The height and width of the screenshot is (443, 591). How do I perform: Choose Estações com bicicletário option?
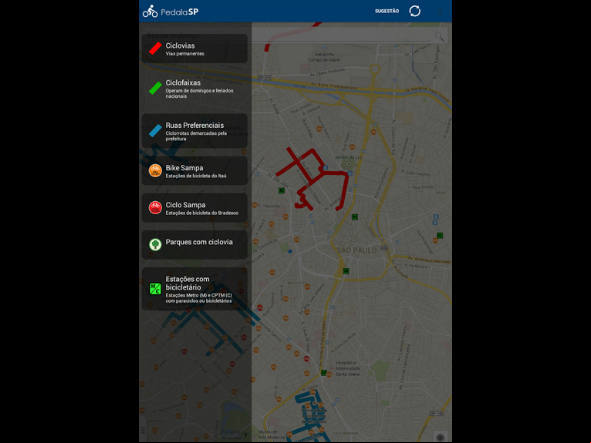click(x=195, y=289)
